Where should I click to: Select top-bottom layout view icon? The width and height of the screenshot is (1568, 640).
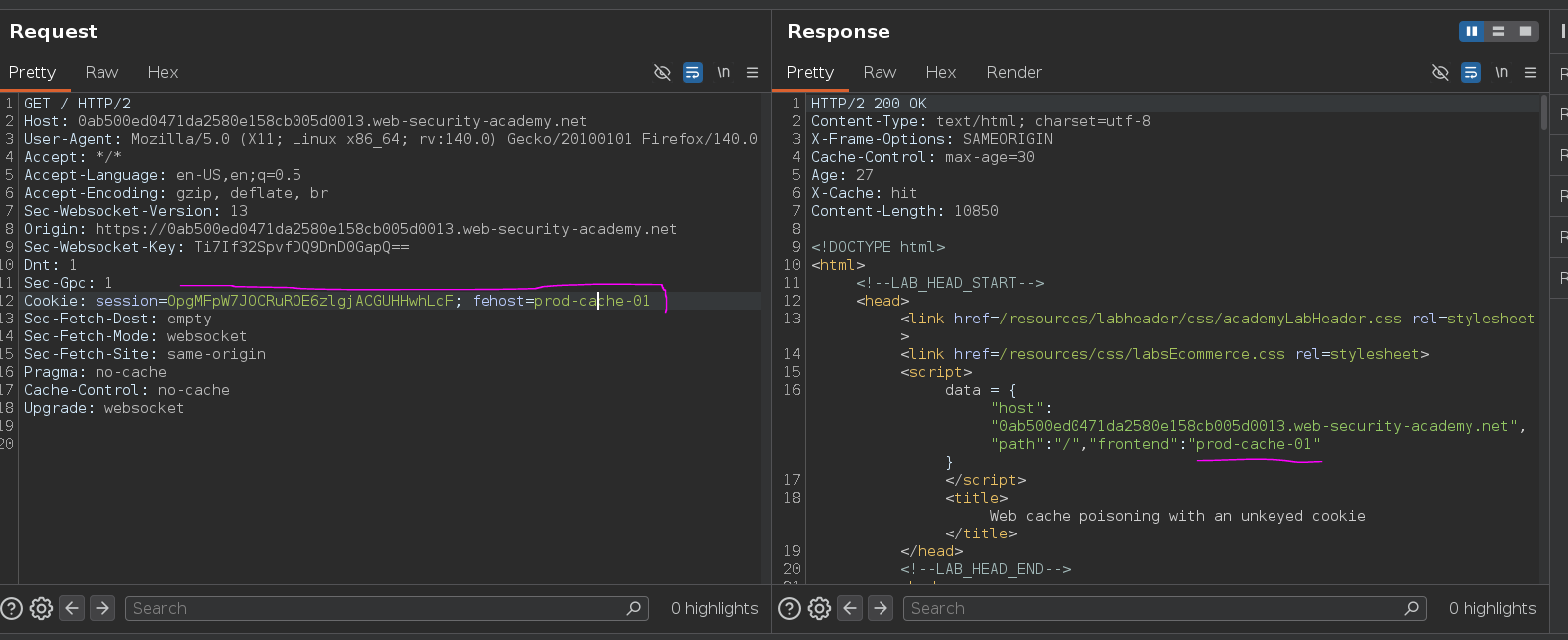coord(1498,31)
